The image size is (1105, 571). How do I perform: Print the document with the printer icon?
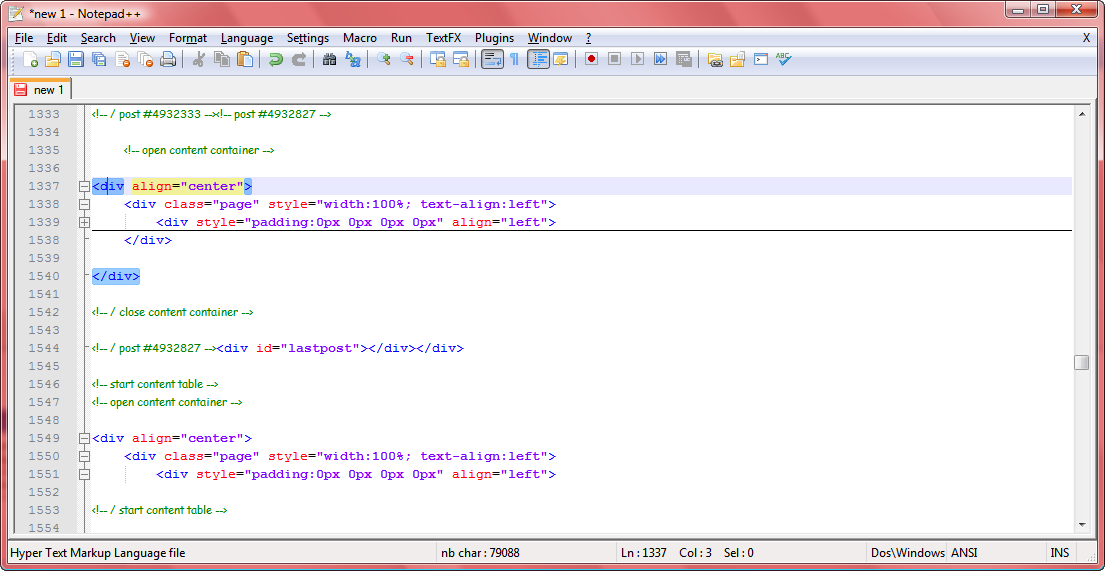point(168,60)
